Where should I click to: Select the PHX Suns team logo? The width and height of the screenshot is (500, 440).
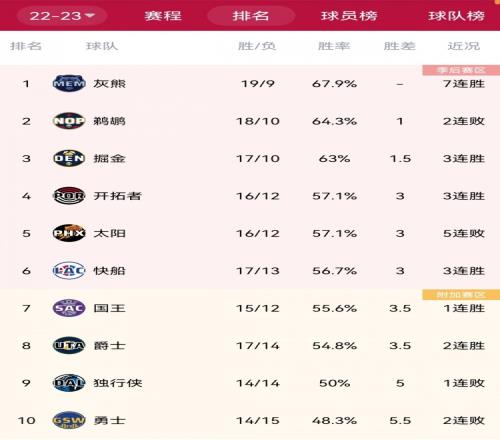pyautogui.click(x=69, y=233)
